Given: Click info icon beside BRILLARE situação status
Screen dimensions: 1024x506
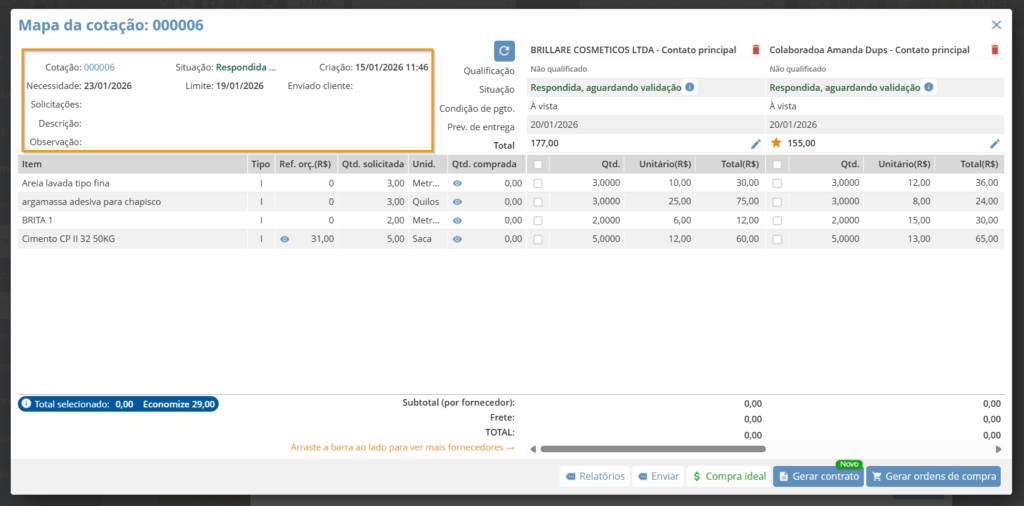Looking at the screenshot, I should coord(690,88).
